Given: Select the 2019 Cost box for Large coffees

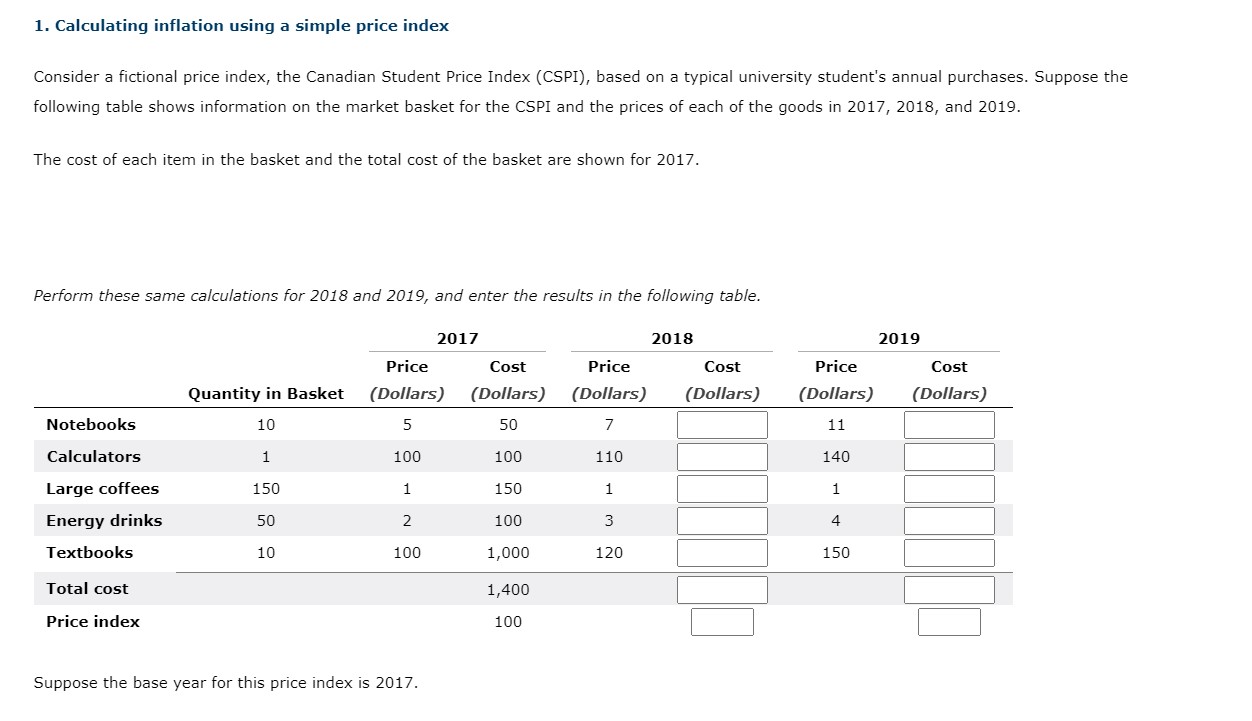Looking at the screenshot, I should pyautogui.click(x=949, y=488).
